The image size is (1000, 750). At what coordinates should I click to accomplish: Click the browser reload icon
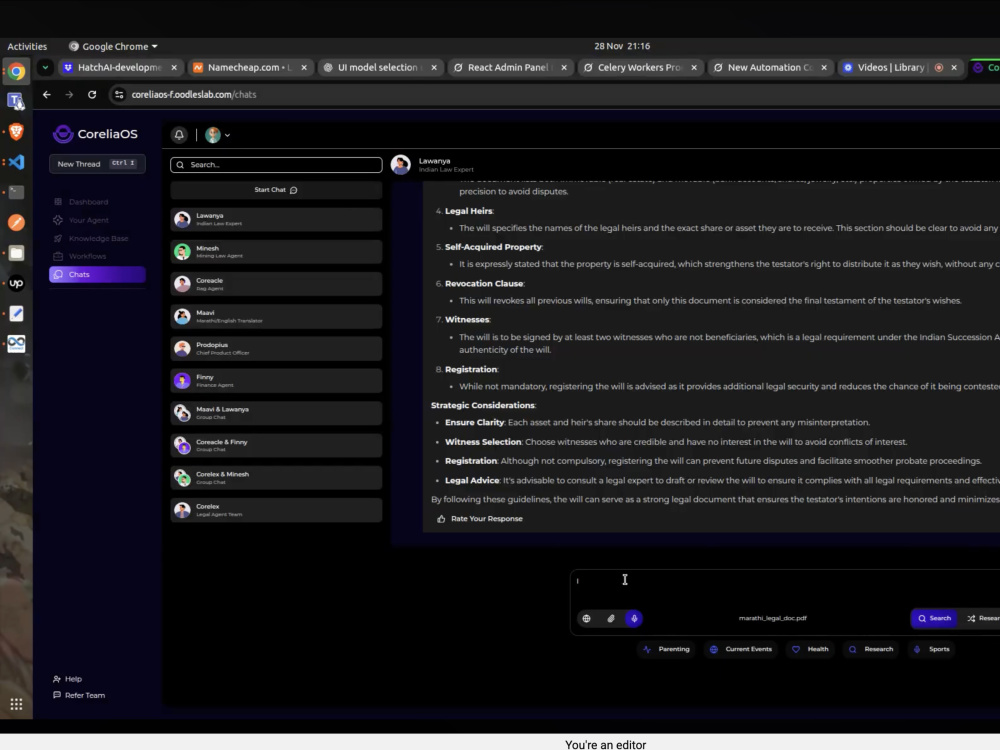coord(92,94)
